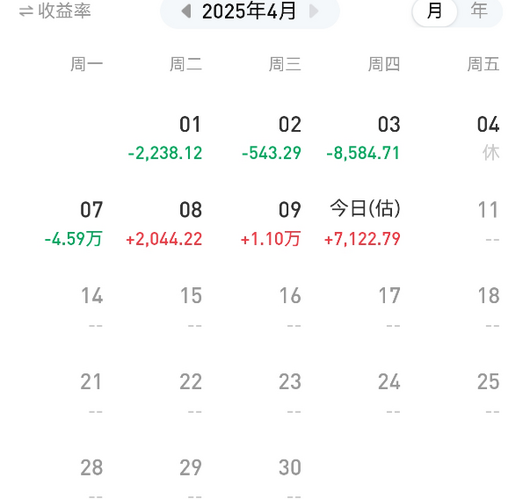Open 今日(估) estimate of +7,122.79

[x=362, y=224]
